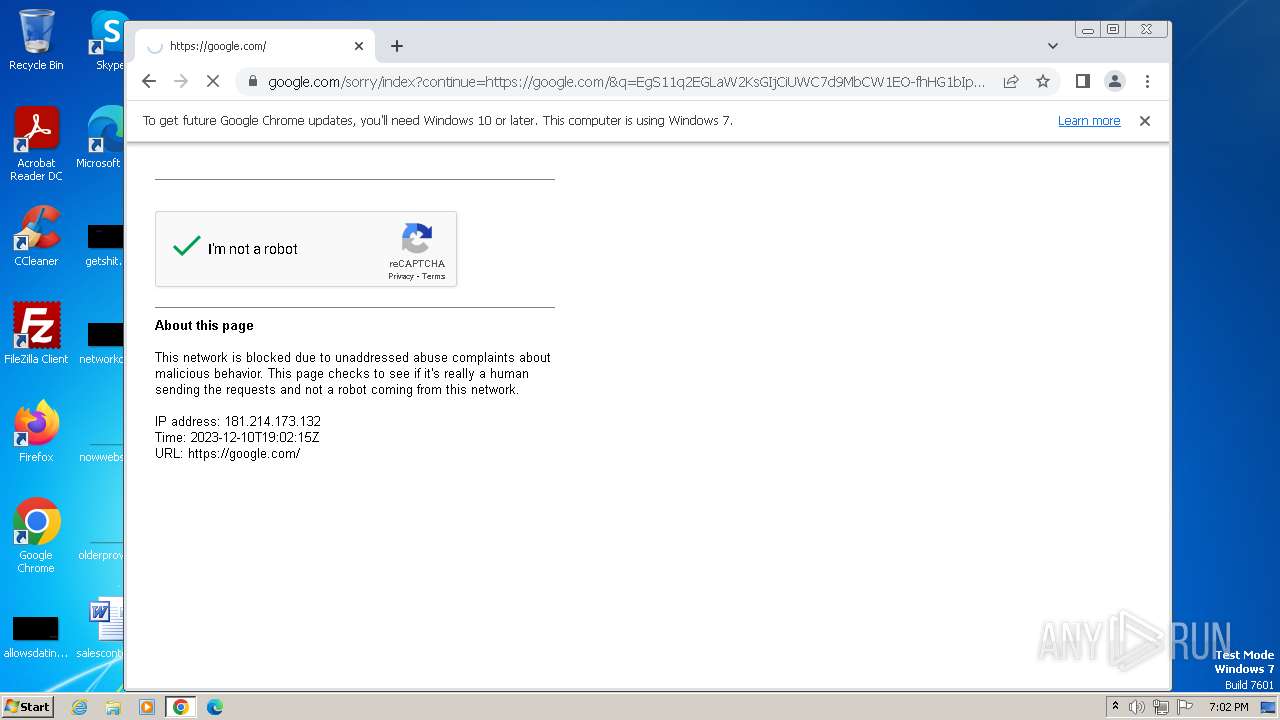The image size is (1280, 720).
Task: Open Chrome profile menu
Action: pos(1115,81)
